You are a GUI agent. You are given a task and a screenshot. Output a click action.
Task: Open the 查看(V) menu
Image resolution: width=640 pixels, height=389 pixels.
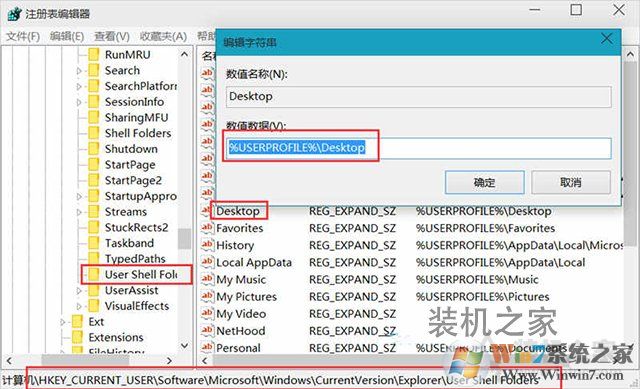click(111, 36)
